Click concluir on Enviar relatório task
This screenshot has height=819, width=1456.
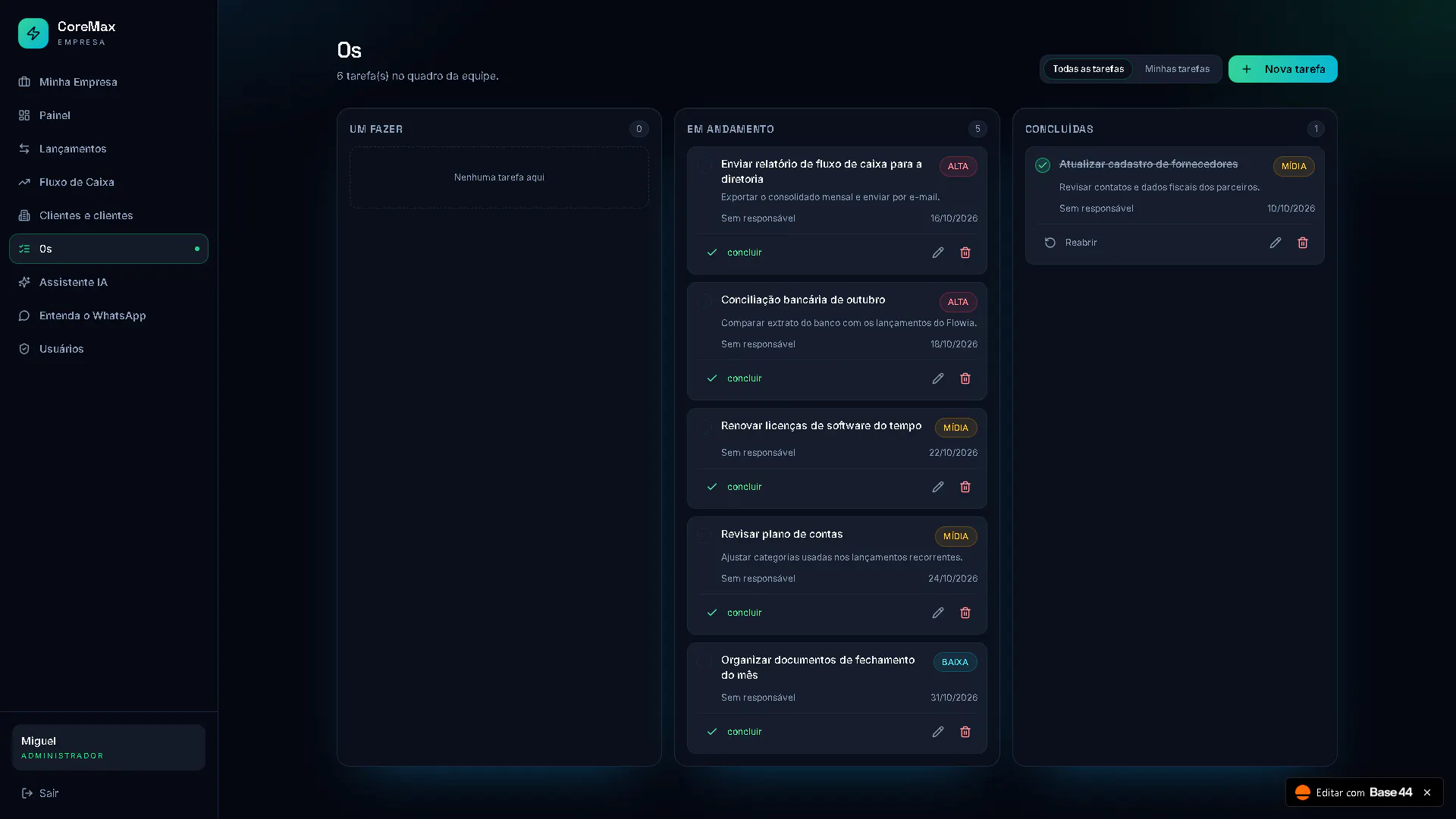pos(734,253)
